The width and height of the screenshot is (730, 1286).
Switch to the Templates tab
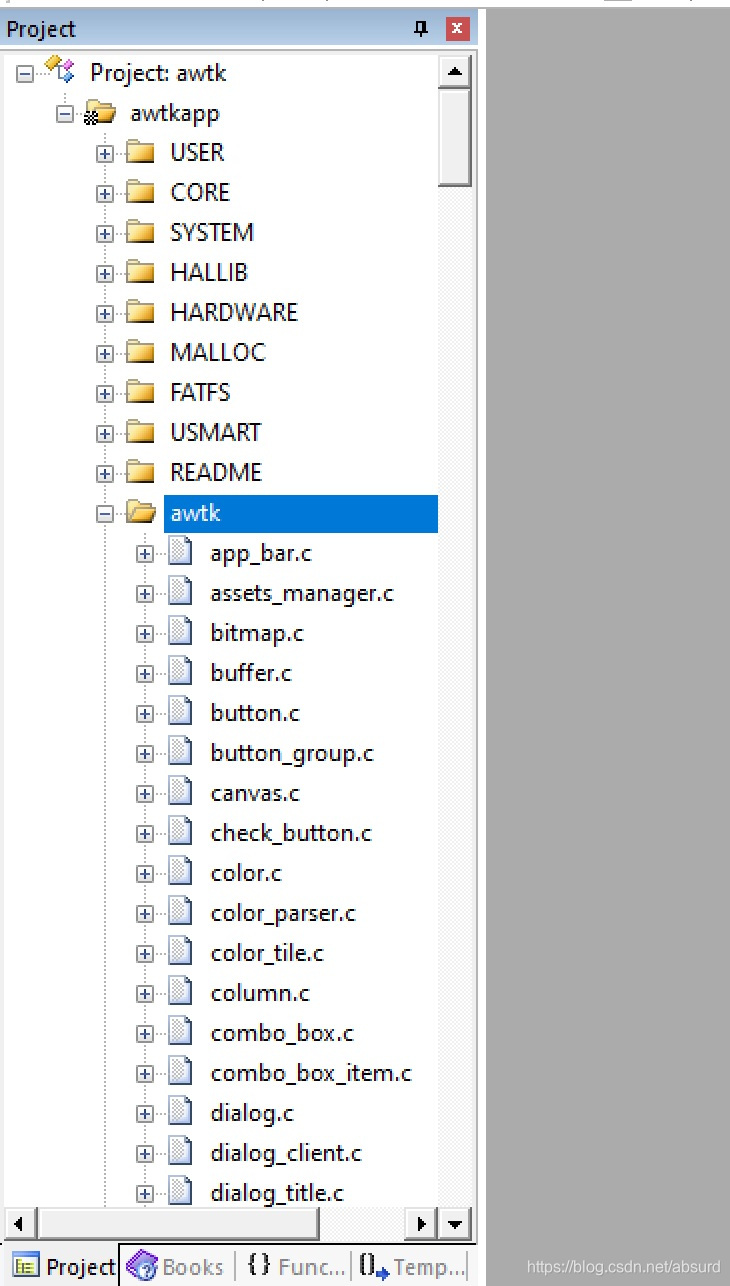click(413, 1266)
